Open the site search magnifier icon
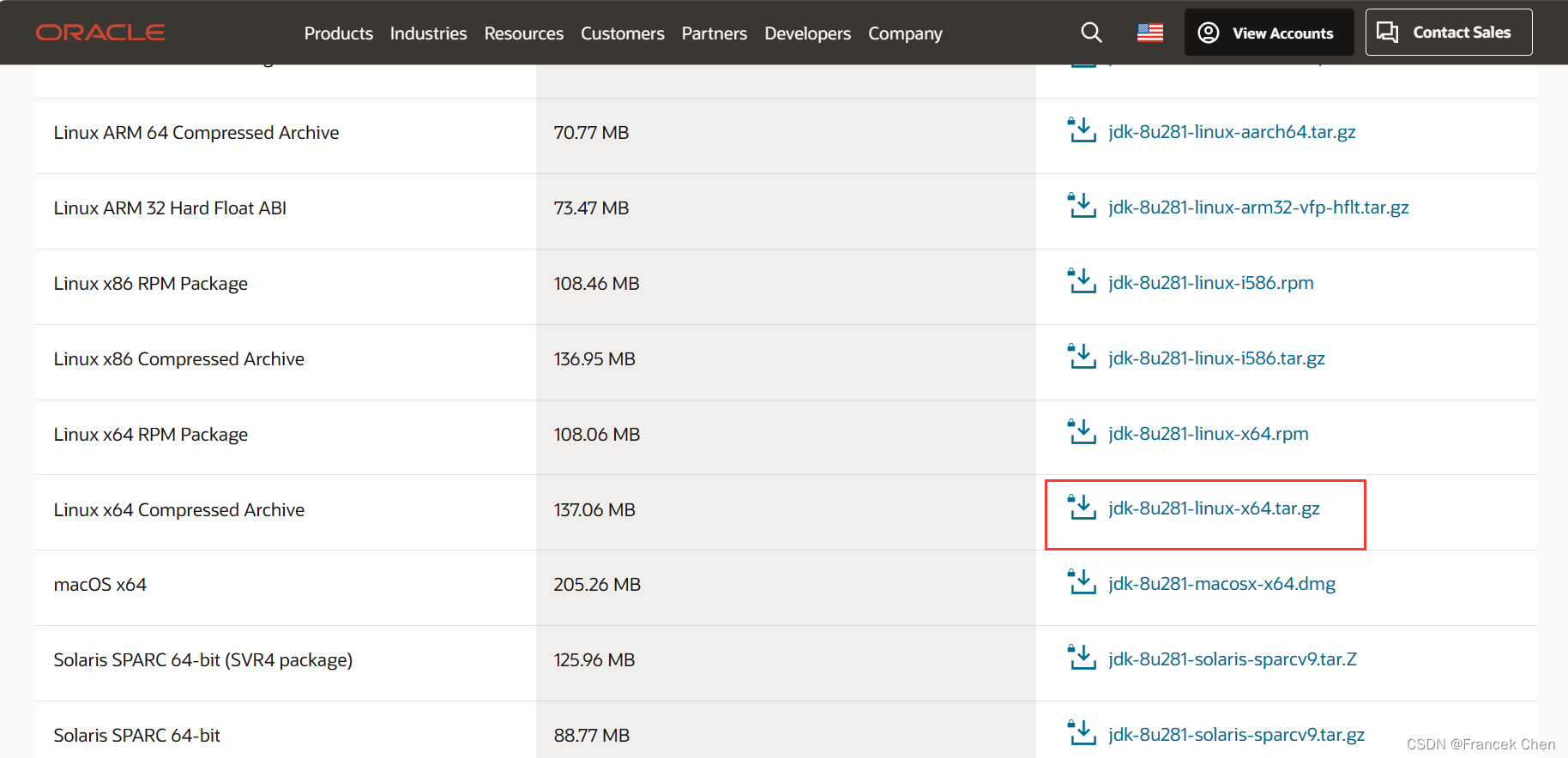Screen dimensions: 1568x758 [x=1091, y=33]
